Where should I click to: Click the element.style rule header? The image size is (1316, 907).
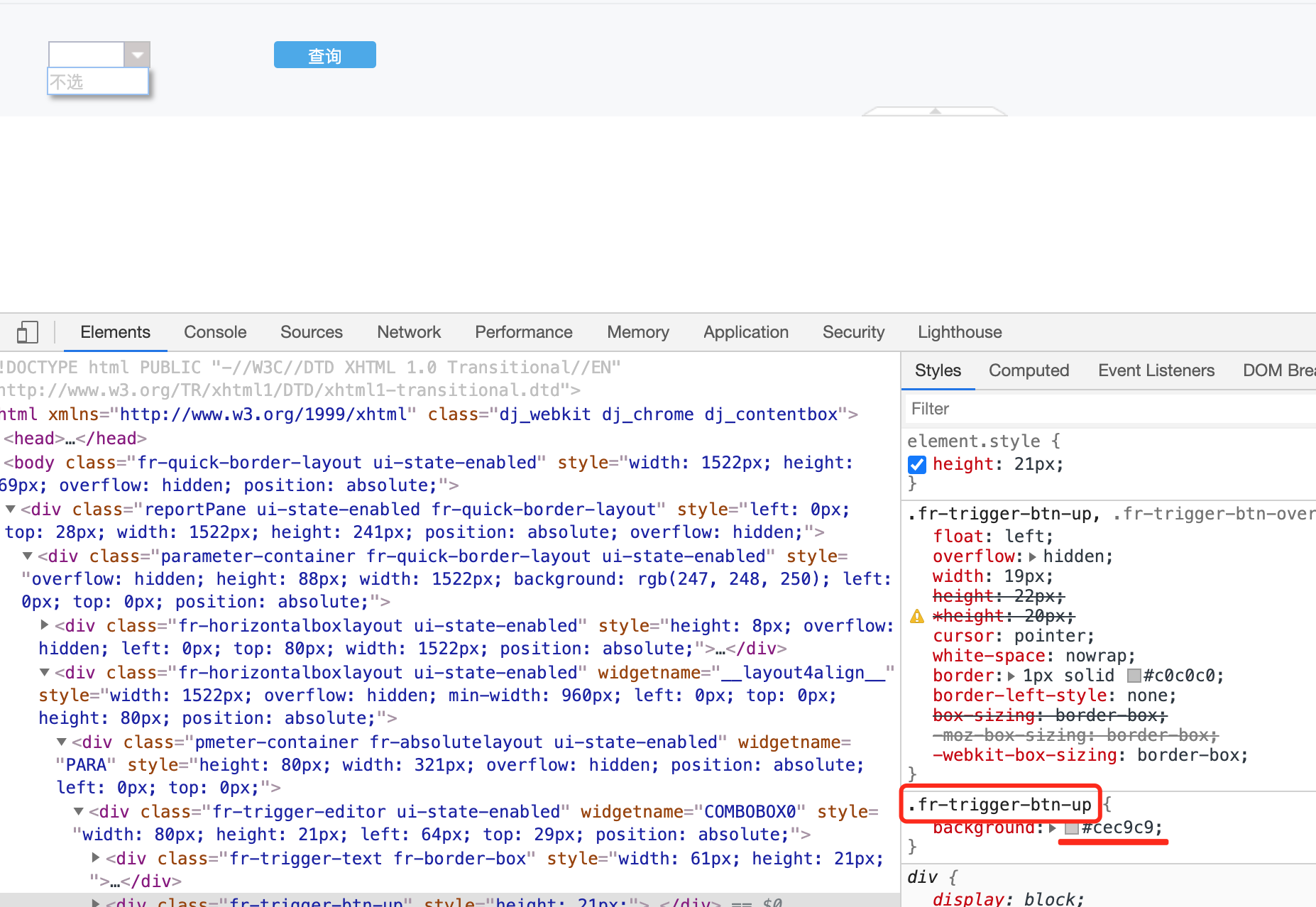[983, 441]
